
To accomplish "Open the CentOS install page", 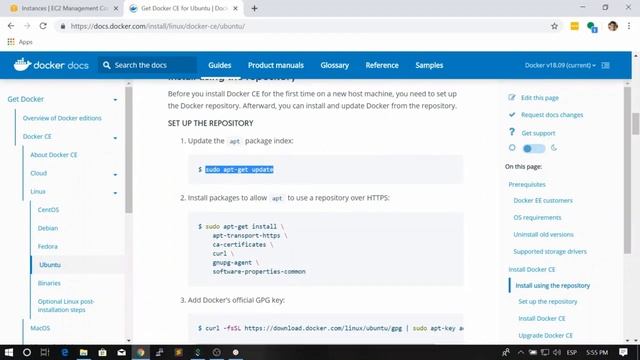I will click(x=48, y=210).
